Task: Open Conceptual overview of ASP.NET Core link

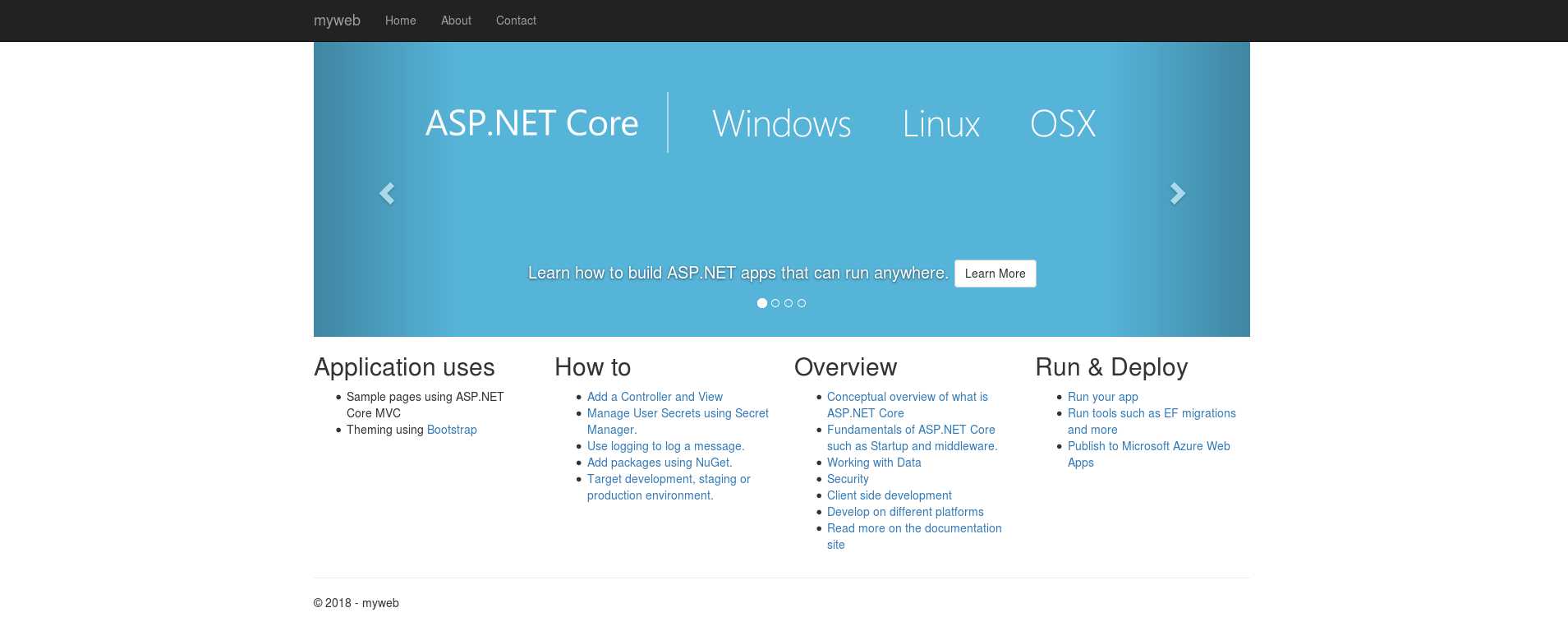Action: click(907, 405)
